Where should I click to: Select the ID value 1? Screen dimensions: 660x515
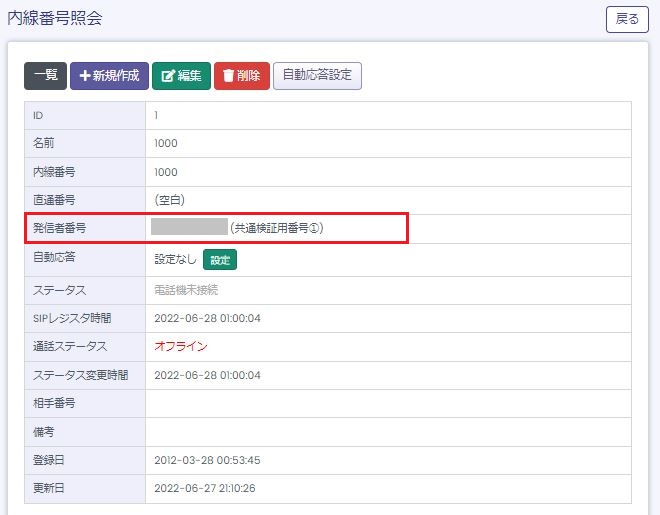click(156, 116)
